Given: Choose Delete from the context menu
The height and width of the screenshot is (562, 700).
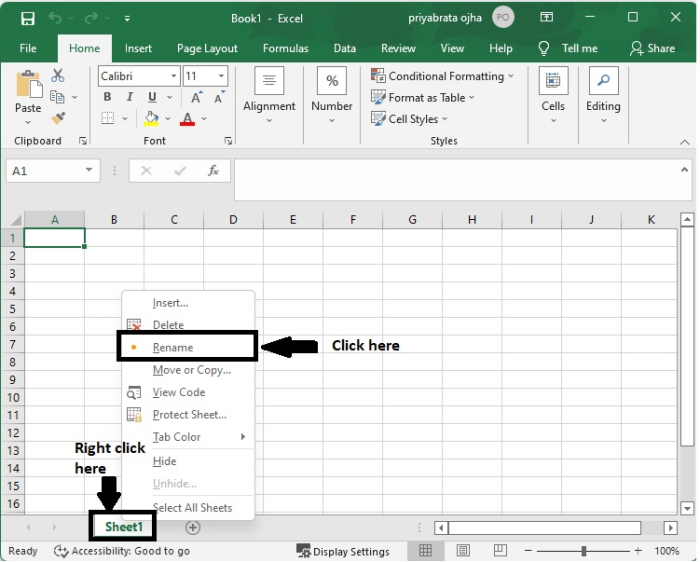Looking at the screenshot, I should coord(188,325).
